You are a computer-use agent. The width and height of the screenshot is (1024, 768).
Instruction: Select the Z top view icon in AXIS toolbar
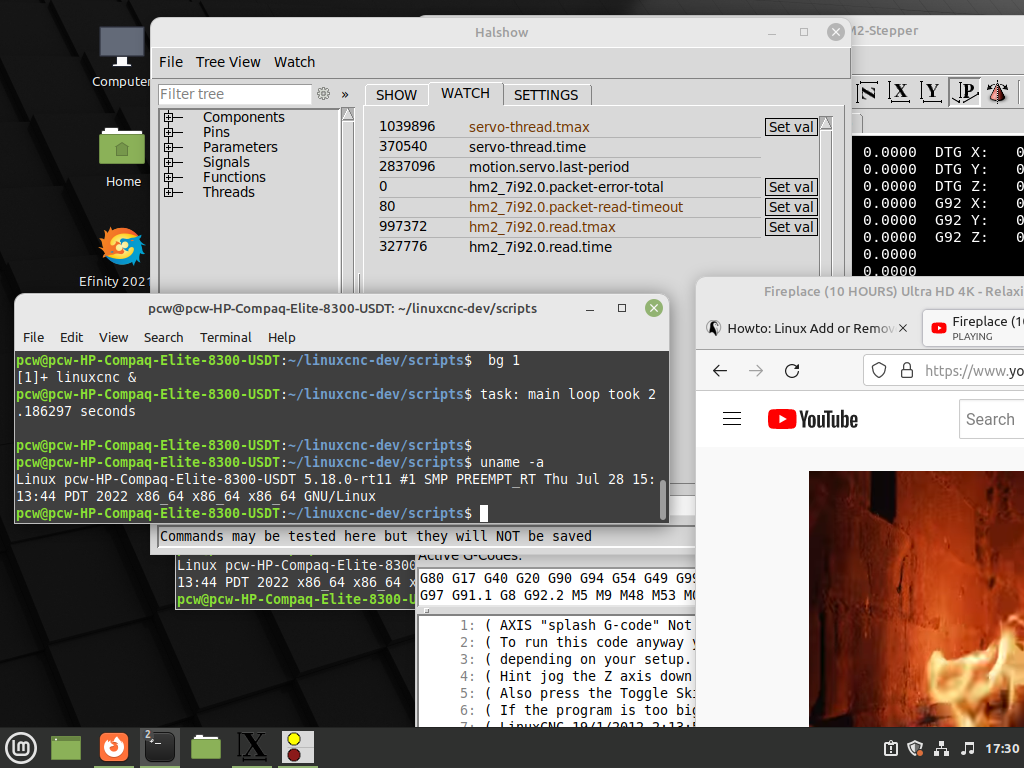coord(867,92)
